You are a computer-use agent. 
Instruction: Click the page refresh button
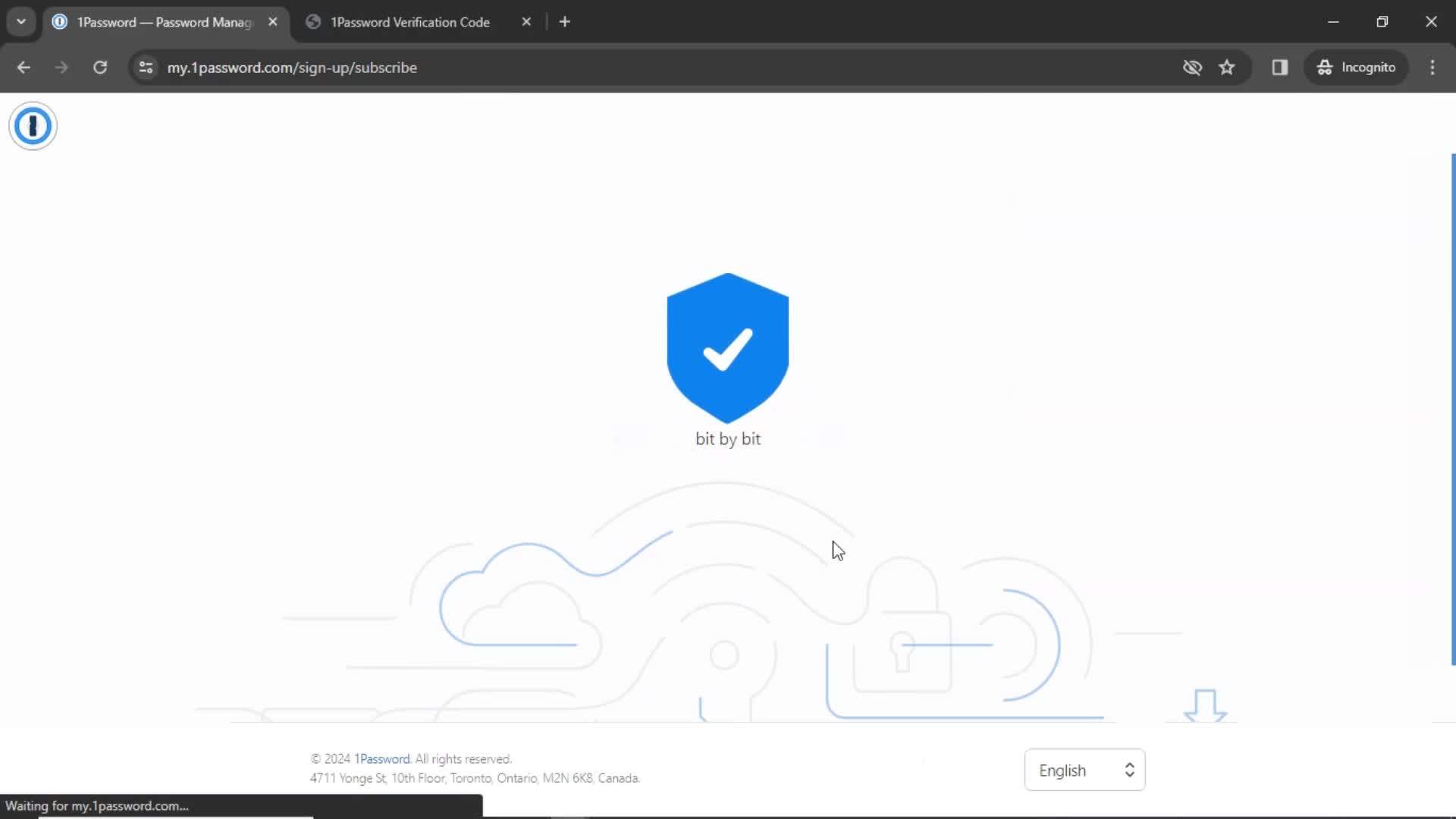(99, 67)
